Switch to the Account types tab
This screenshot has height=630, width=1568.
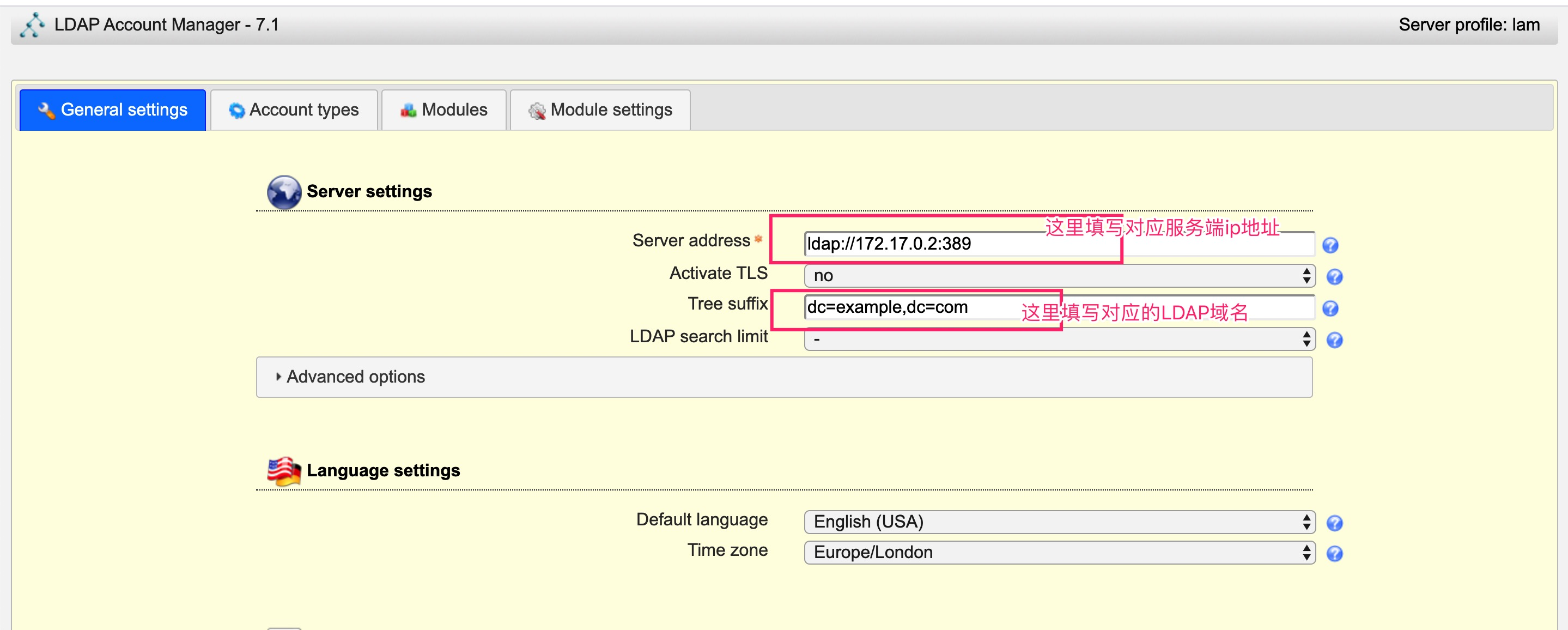(x=294, y=110)
